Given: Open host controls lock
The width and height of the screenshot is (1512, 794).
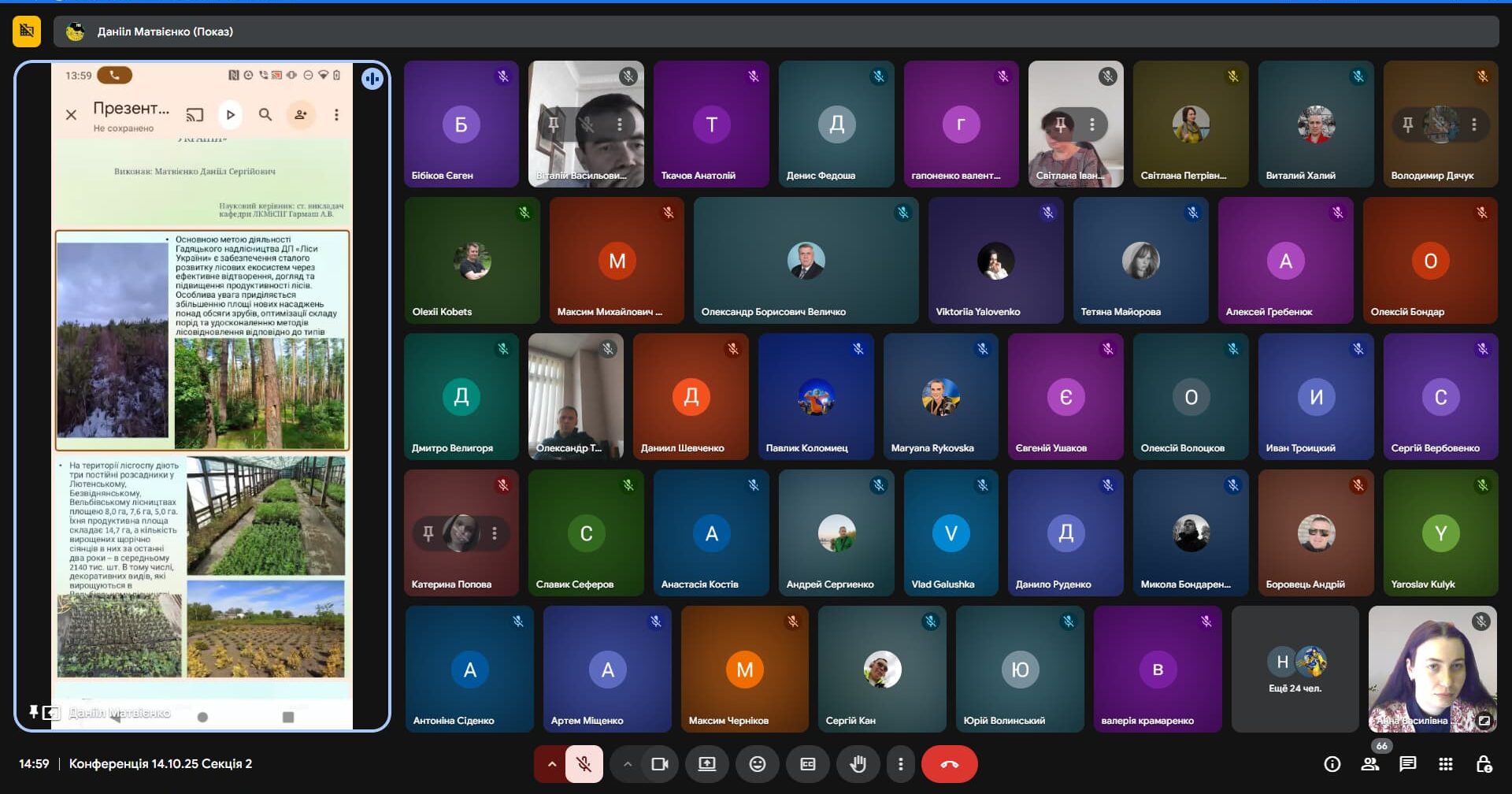Looking at the screenshot, I should coord(1484,764).
